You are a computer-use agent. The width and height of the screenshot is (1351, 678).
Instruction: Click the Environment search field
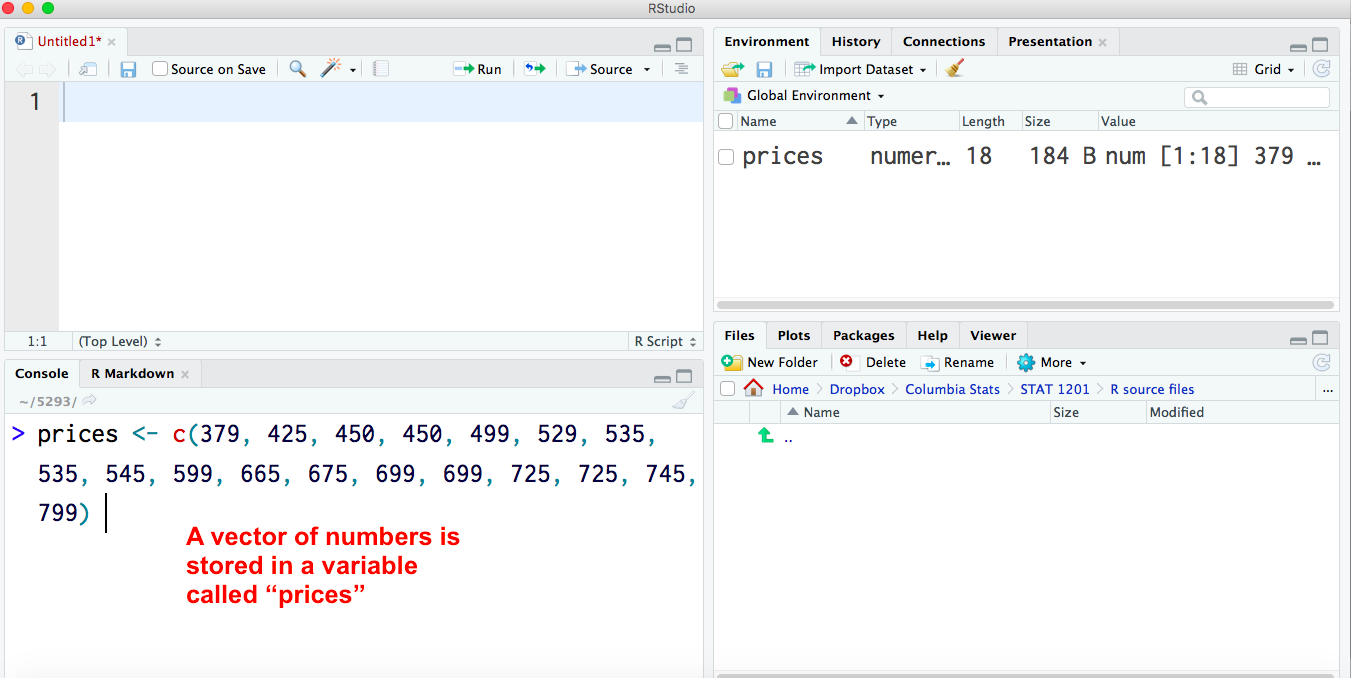coord(1257,97)
